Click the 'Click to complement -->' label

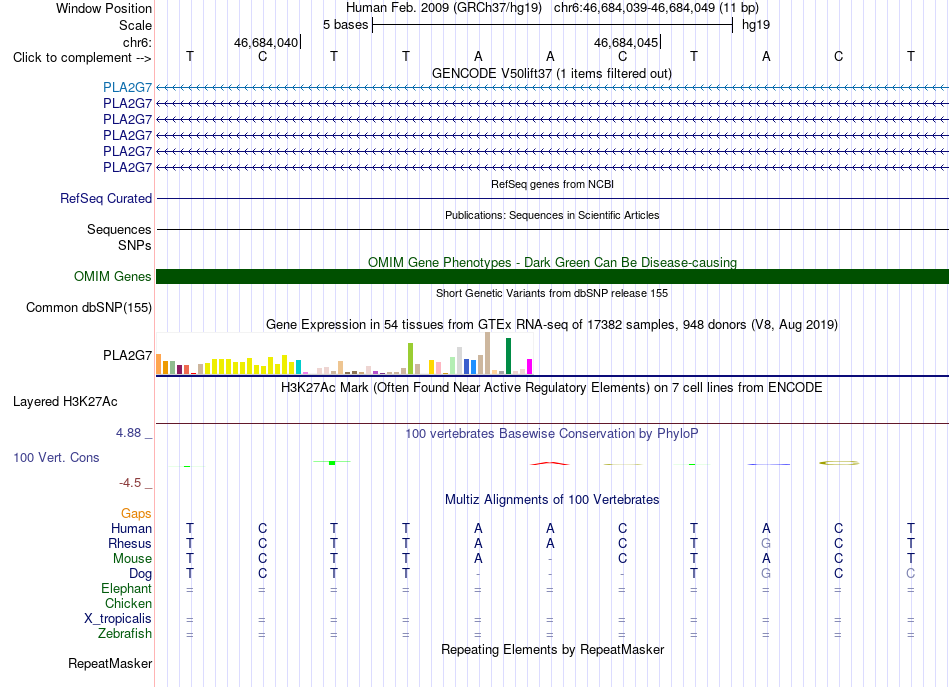[x=82, y=58]
